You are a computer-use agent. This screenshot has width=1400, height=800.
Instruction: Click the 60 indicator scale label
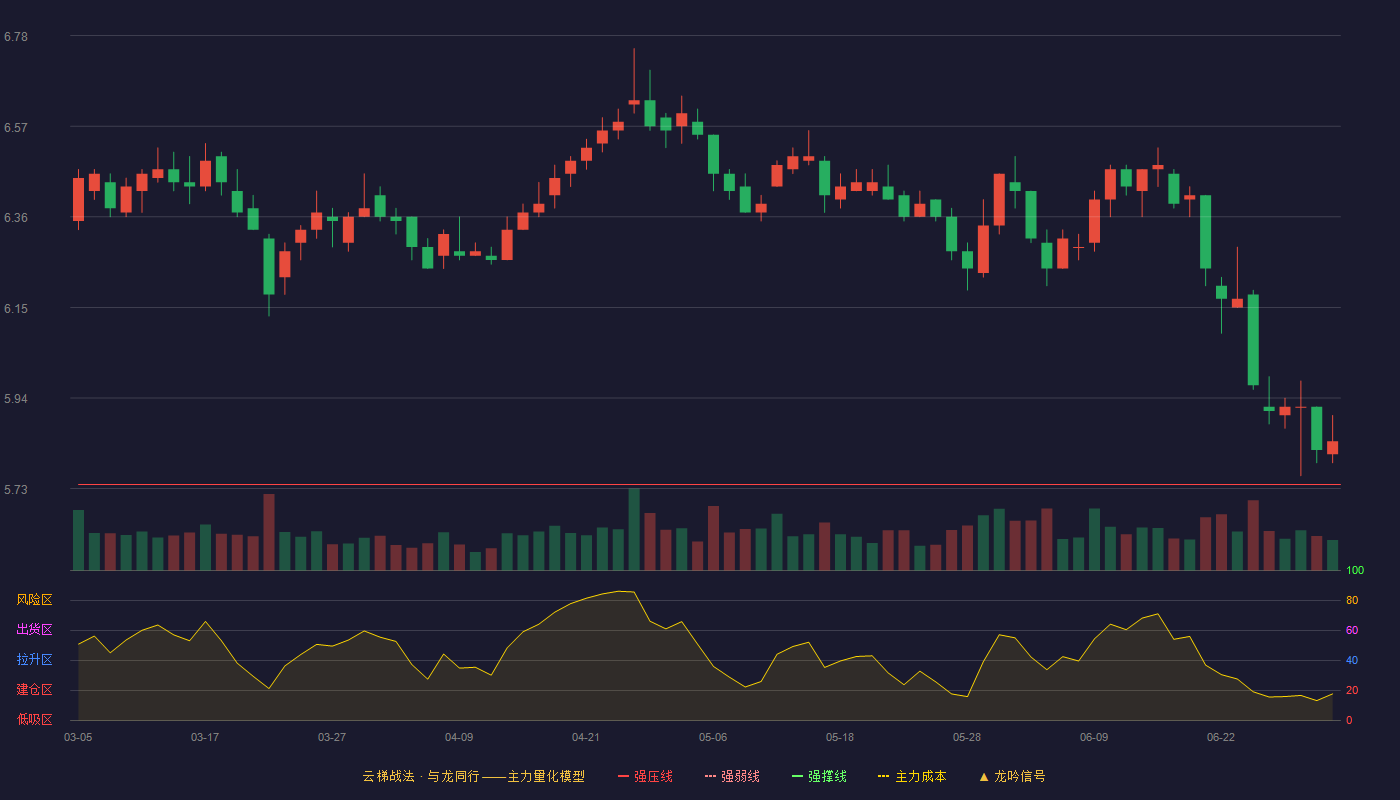point(1352,631)
